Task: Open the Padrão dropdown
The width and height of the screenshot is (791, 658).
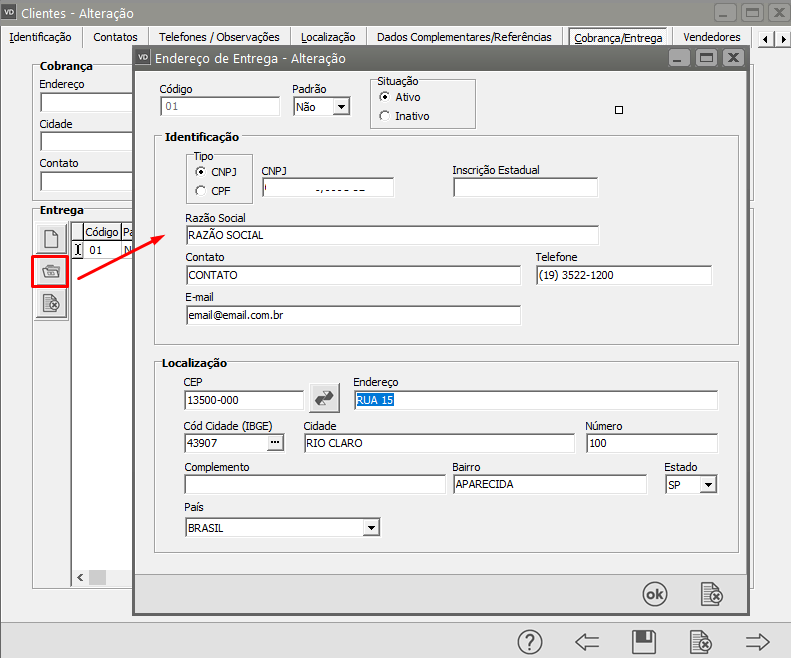Action: point(341,107)
